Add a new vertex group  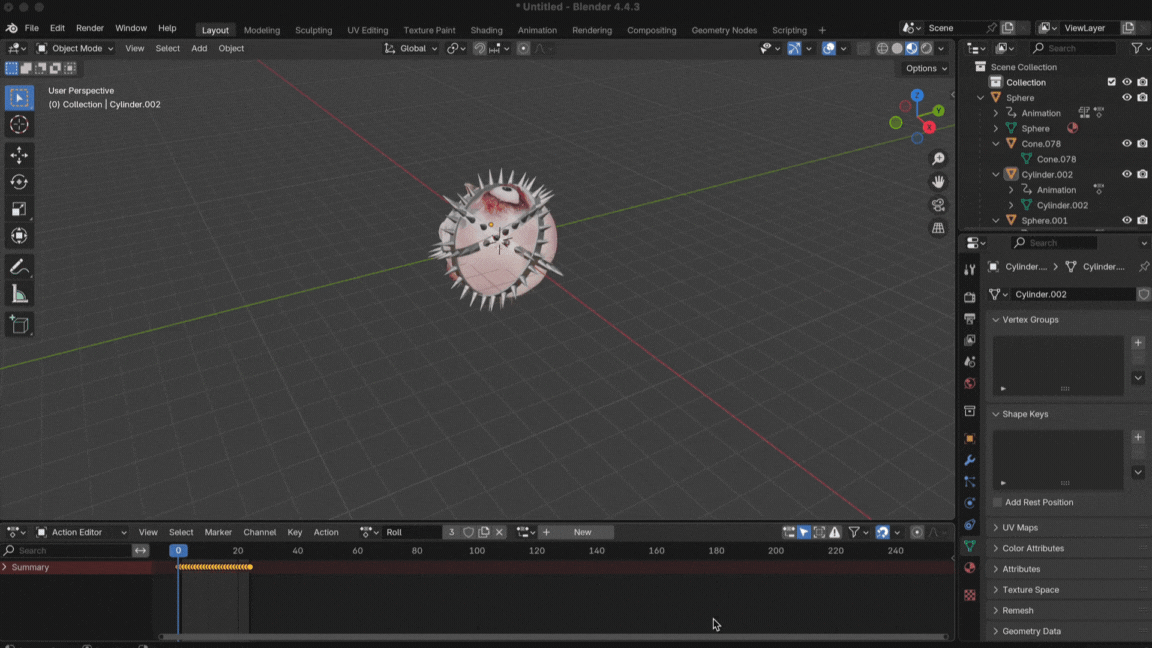coord(1138,342)
